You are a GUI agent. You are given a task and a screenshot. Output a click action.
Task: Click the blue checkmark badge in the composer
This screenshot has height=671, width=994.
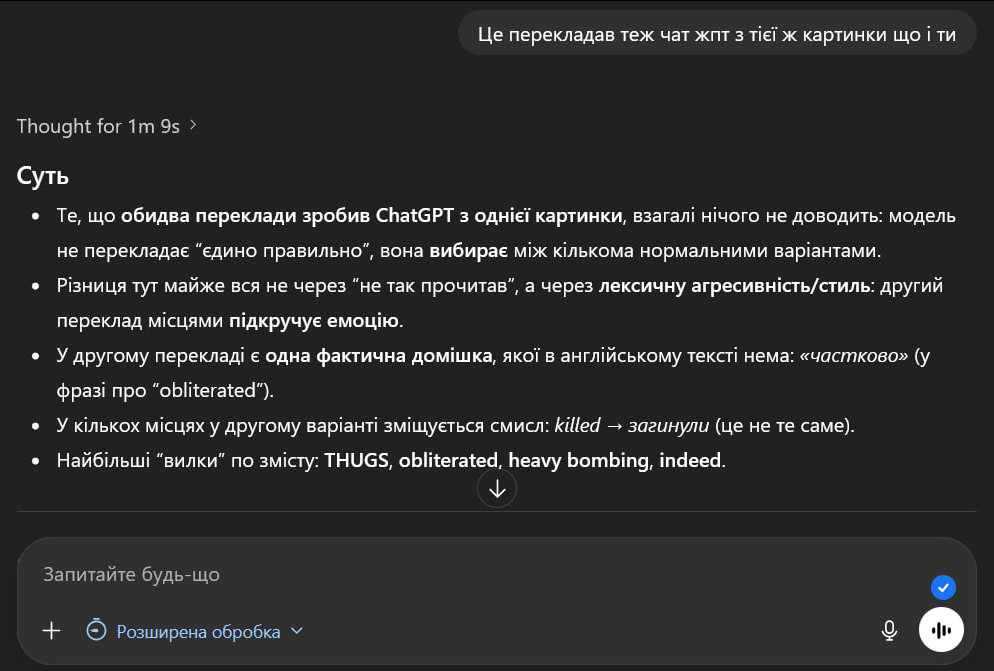click(x=943, y=588)
